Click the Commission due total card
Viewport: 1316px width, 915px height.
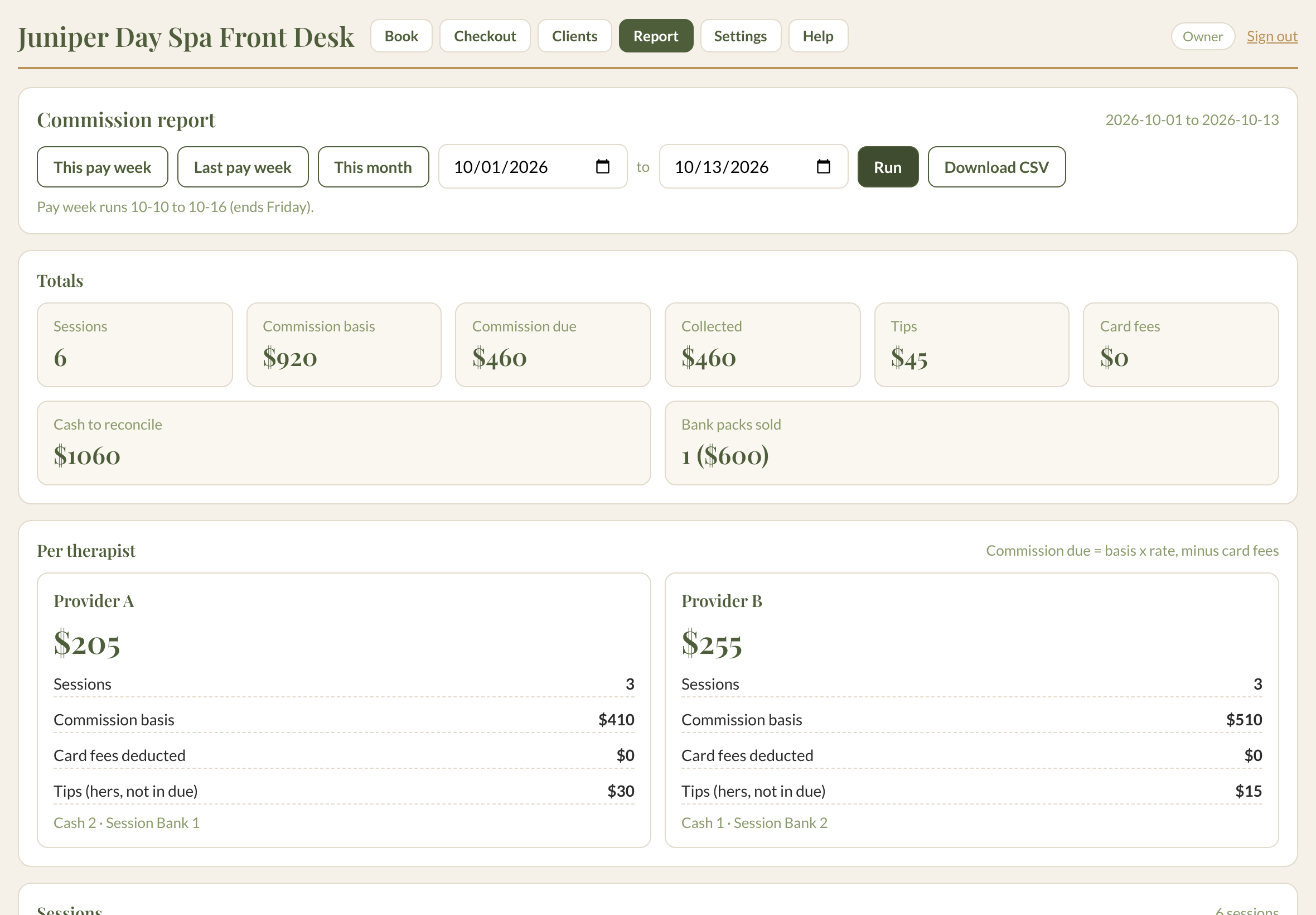553,345
